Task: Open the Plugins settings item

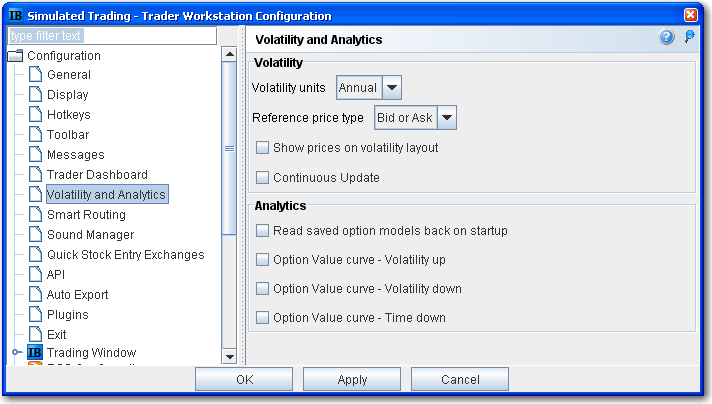Action: point(68,315)
